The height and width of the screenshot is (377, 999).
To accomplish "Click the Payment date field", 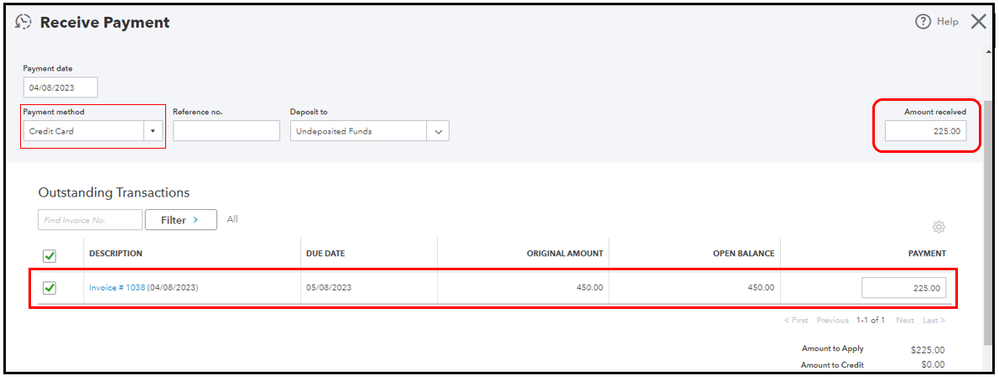I will point(61,88).
